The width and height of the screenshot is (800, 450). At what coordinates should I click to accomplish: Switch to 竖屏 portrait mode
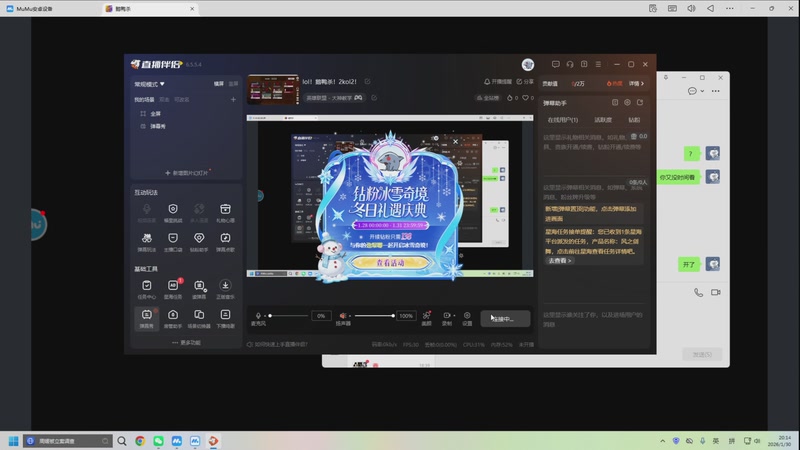233,84
